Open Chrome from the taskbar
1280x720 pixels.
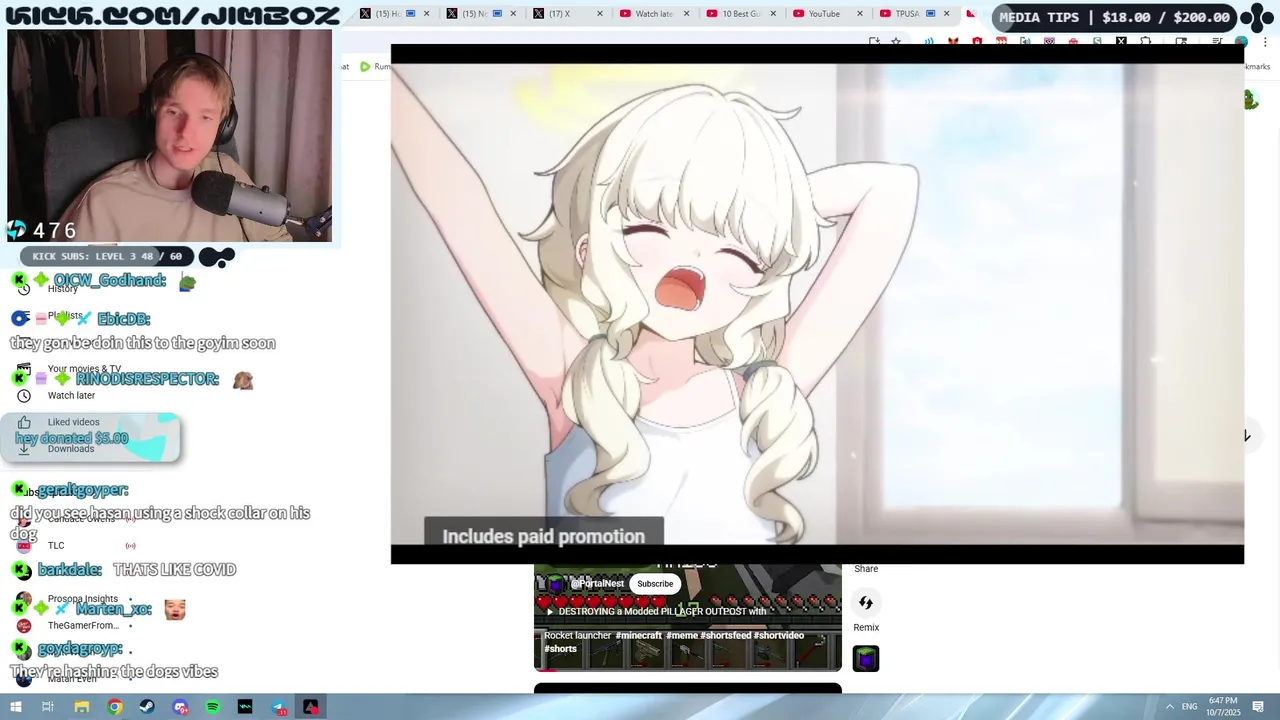coord(115,707)
